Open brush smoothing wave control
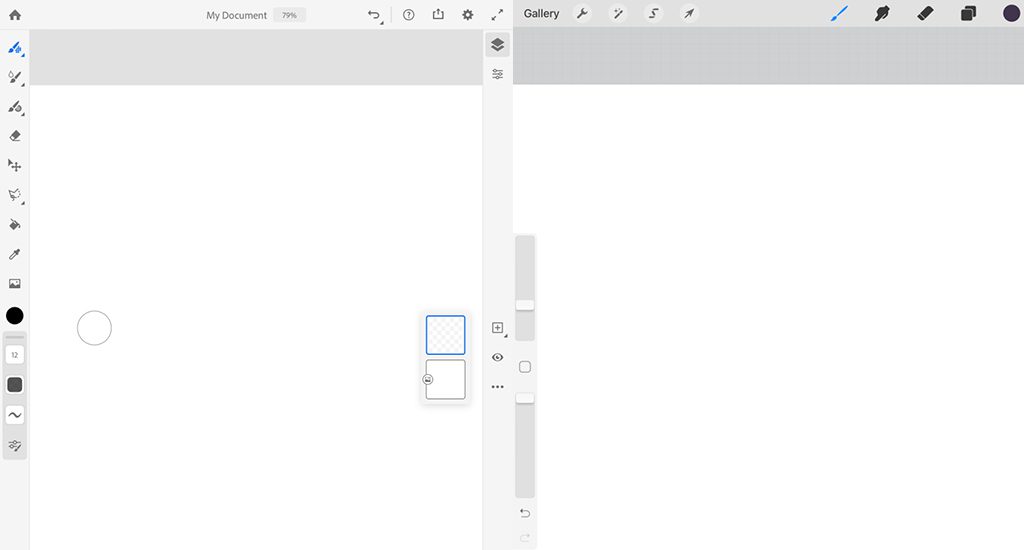The height and width of the screenshot is (550, 1024). 15,415
